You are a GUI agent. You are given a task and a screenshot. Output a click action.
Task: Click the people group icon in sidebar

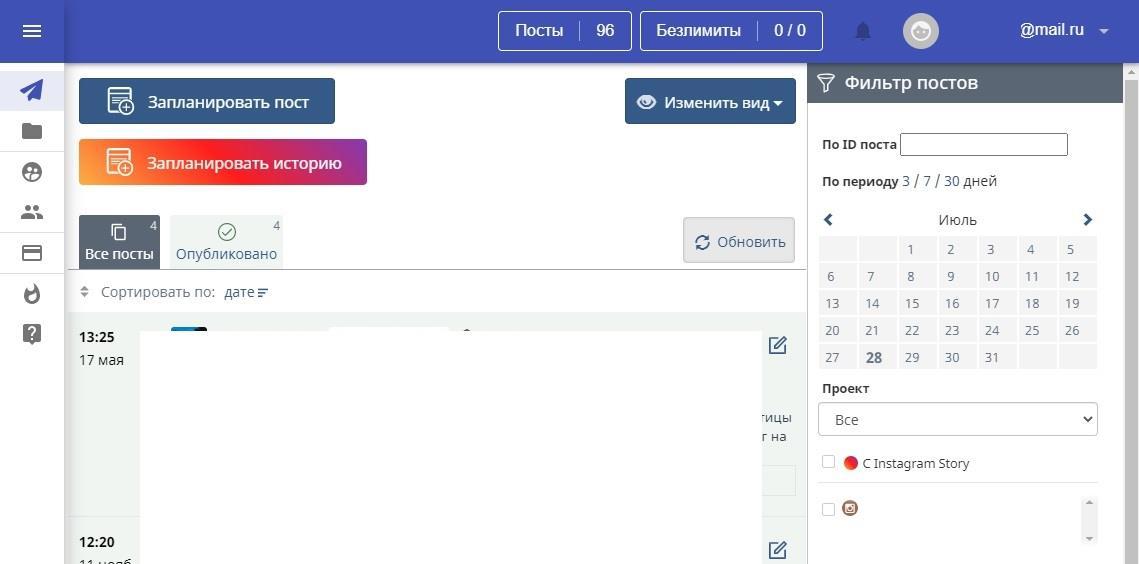[32, 212]
